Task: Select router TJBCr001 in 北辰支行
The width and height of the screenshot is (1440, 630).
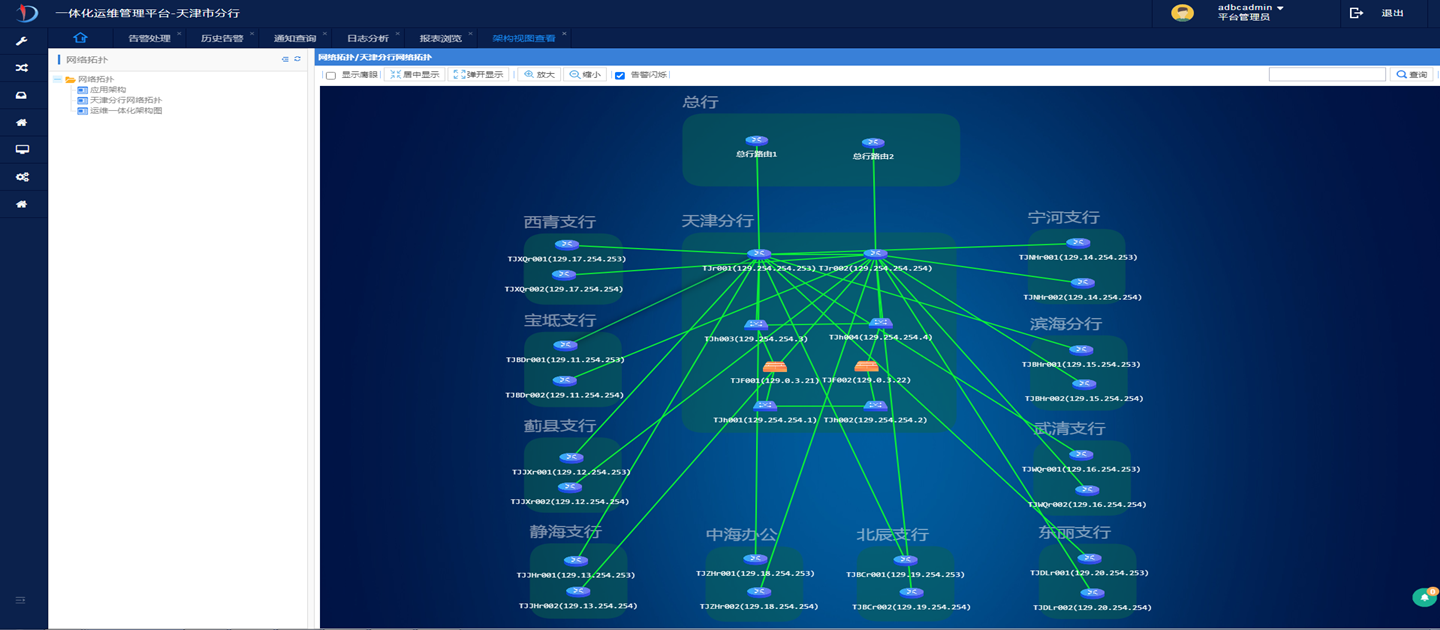Action: (x=905, y=560)
